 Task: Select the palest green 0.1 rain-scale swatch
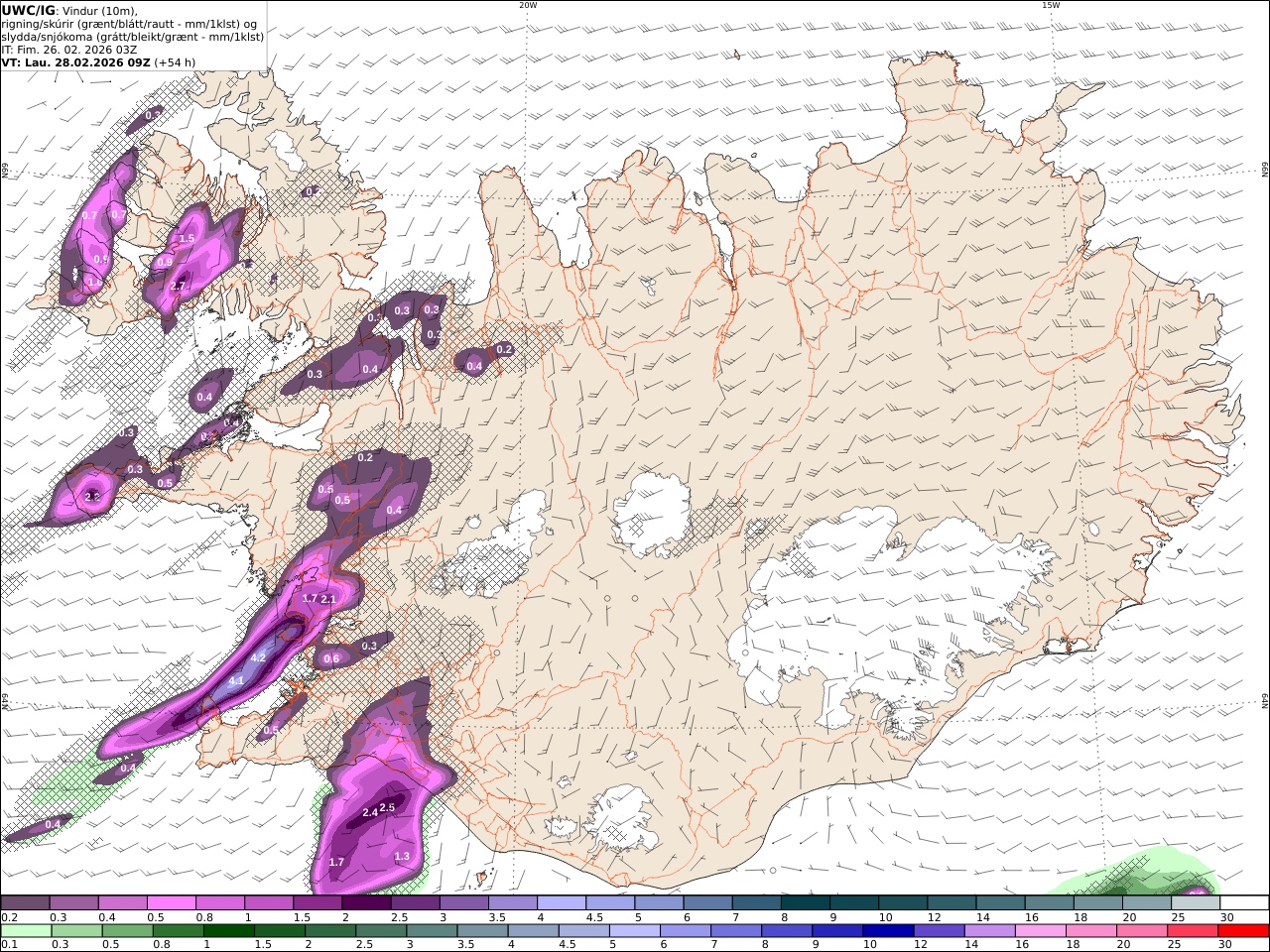[x=26, y=930]
